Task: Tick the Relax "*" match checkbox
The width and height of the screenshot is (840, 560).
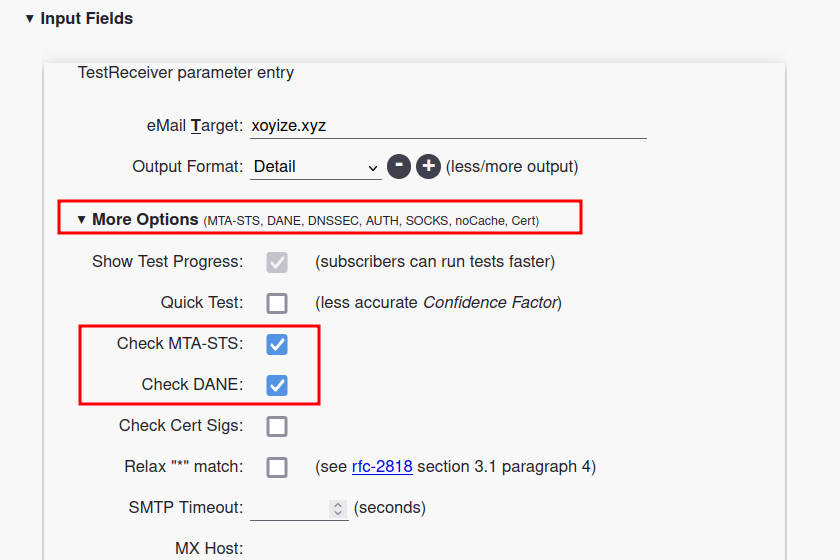Action: coord(277,467)
